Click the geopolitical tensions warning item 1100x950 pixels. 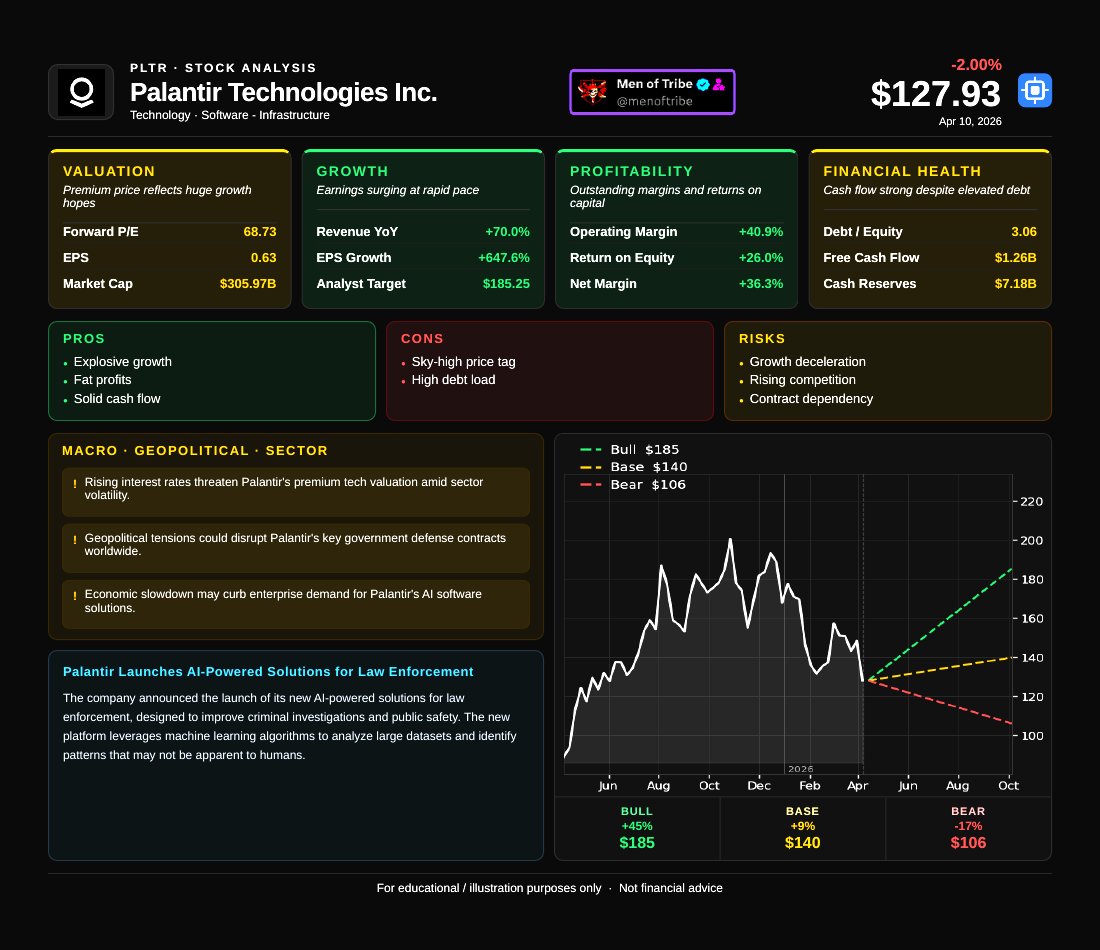295,548
